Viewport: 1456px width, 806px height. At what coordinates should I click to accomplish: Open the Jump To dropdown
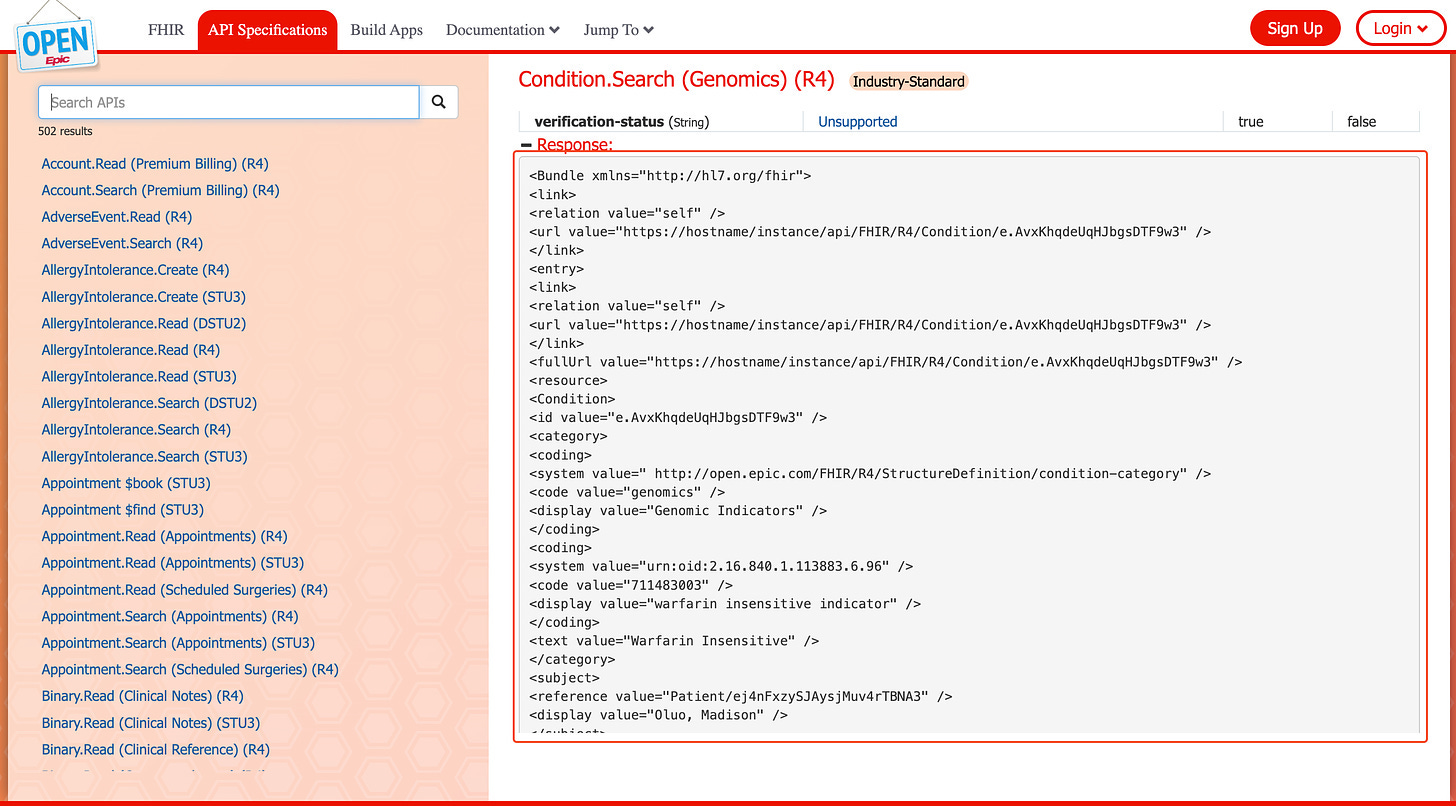click(619, 30)
